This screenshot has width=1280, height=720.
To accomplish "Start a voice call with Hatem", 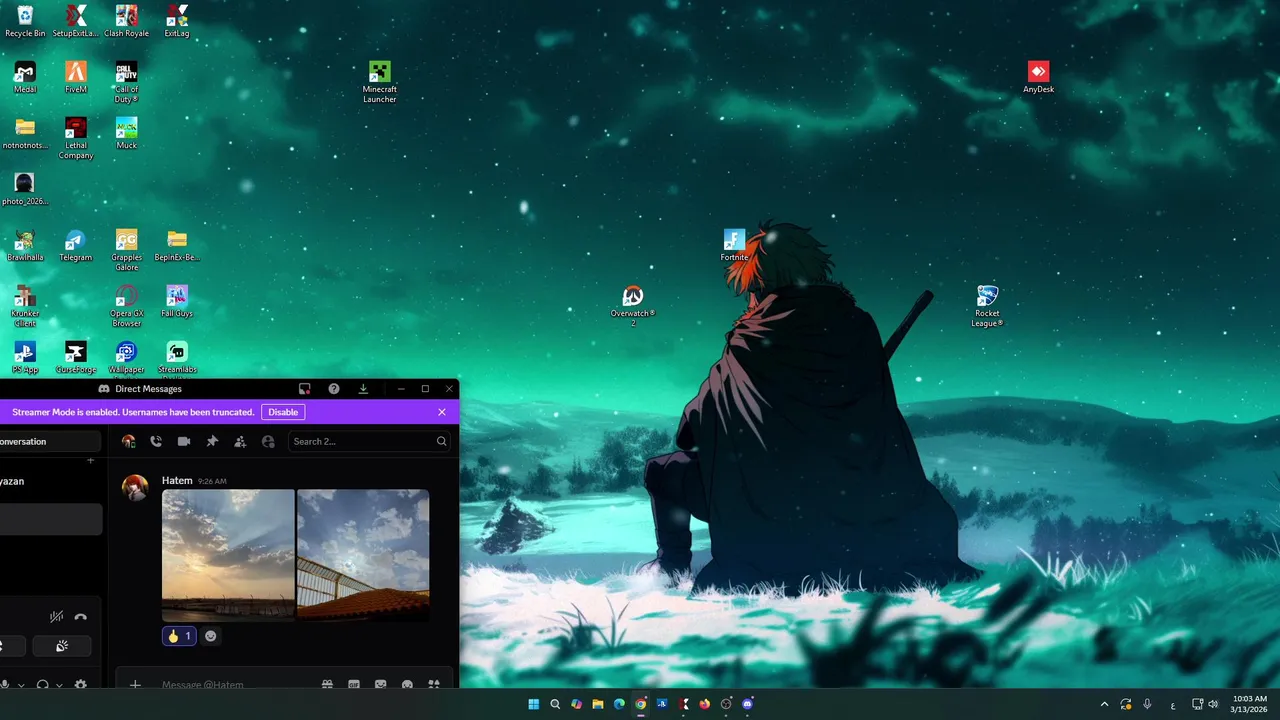I will [x=156, y=441].
